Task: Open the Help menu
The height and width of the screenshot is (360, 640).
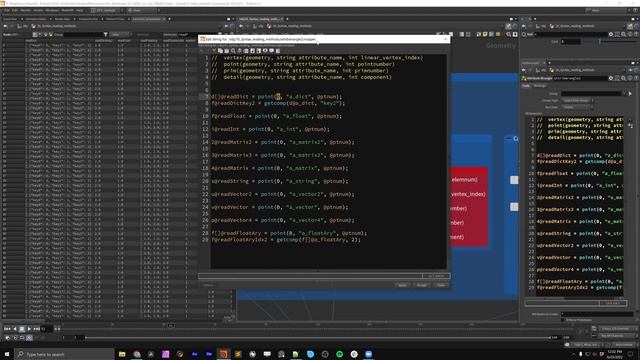Action: [x=80, y=10]
